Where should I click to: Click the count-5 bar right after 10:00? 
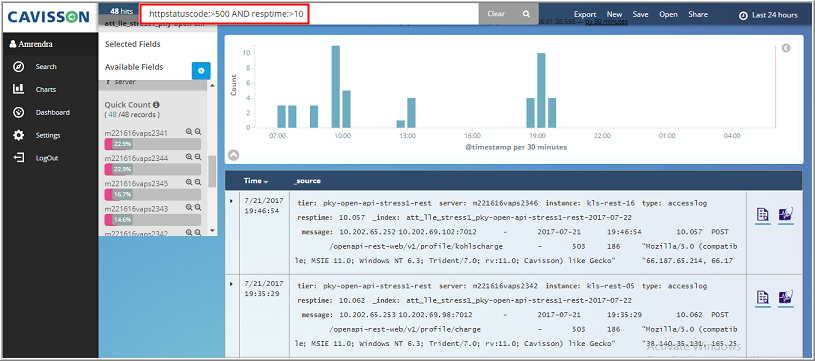pyautogui.click(x=347, y=109)
